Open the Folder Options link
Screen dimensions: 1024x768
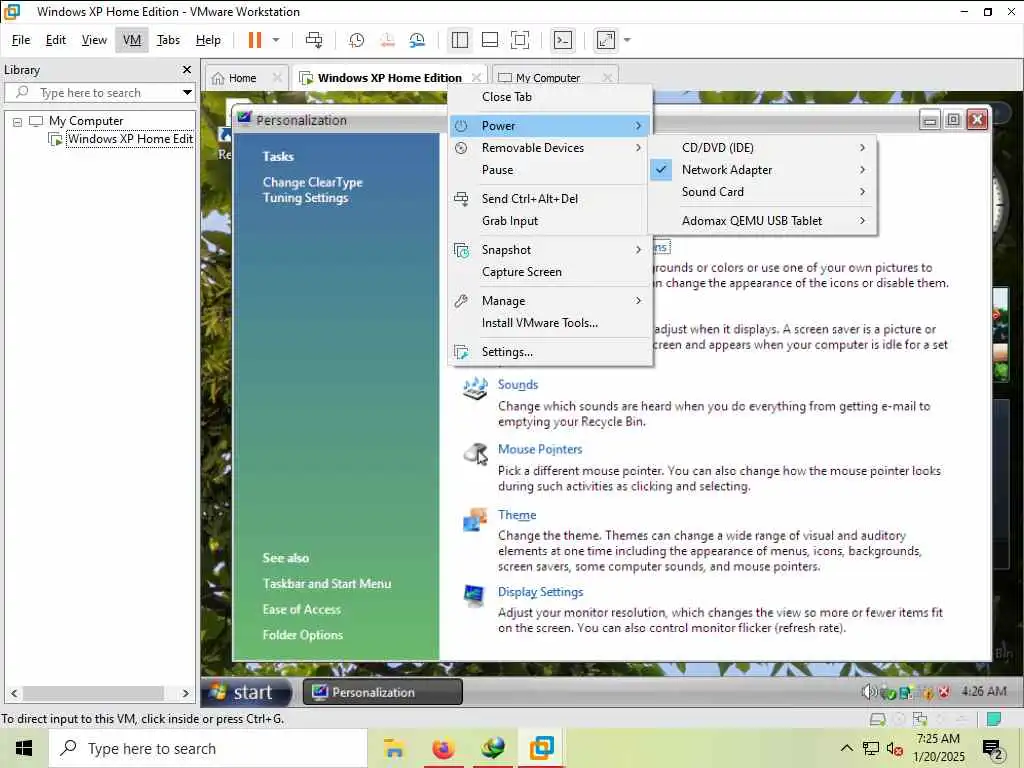pos(302,635)
